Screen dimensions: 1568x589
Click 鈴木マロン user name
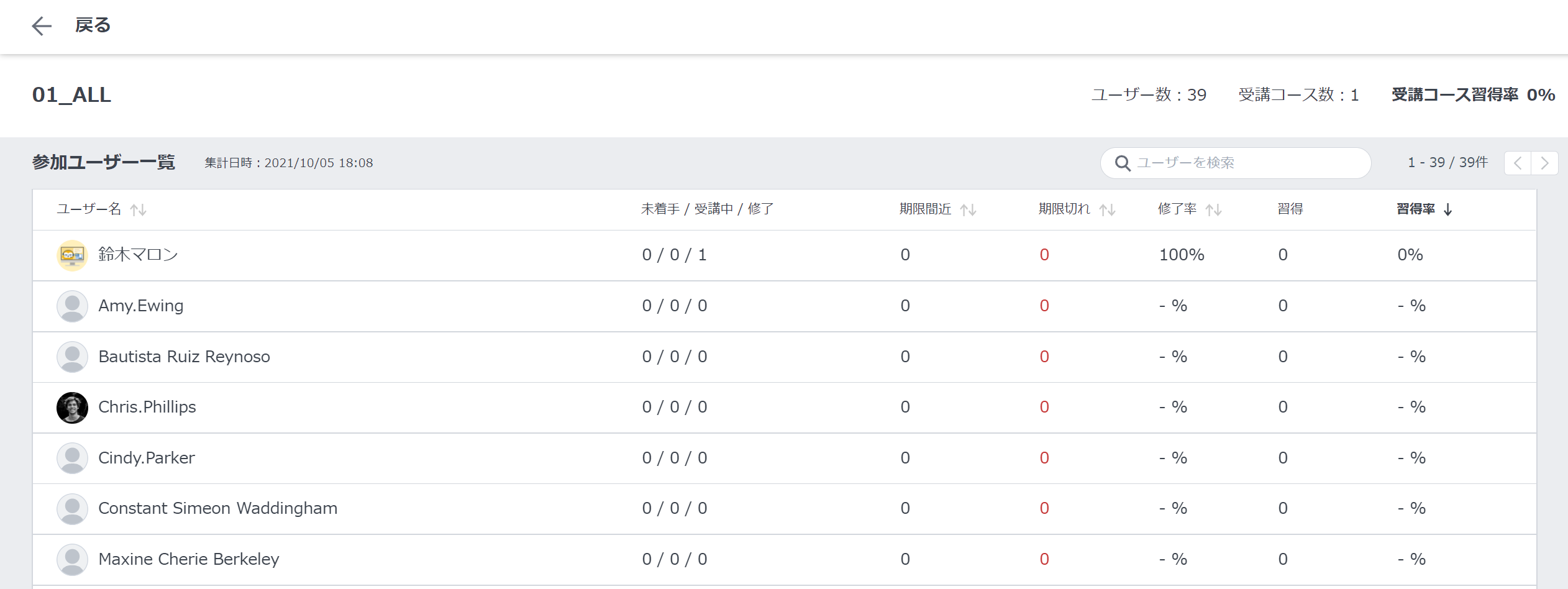click(x=138, y=255)
